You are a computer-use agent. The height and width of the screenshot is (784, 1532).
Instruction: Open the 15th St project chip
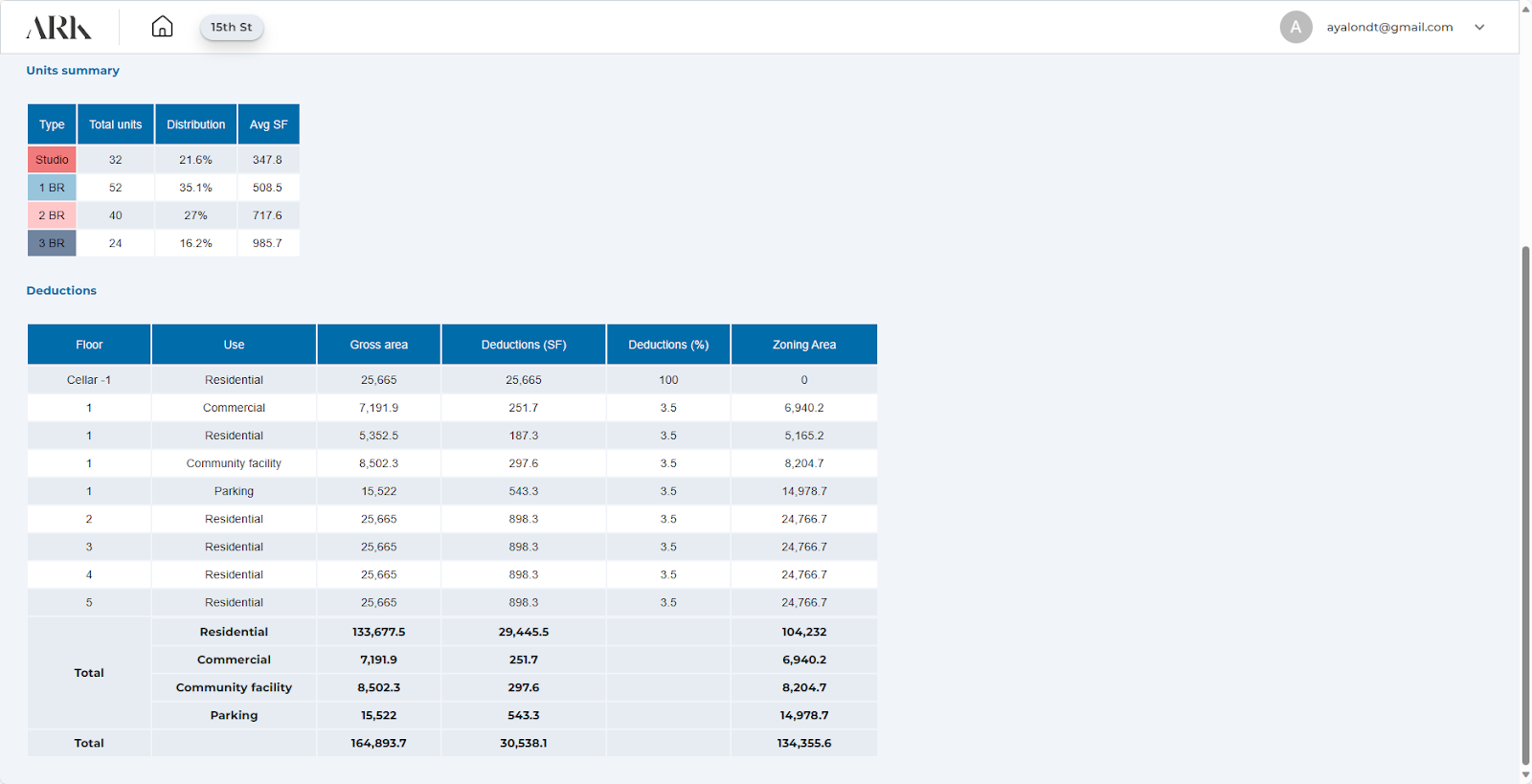(x=232, y=27)
